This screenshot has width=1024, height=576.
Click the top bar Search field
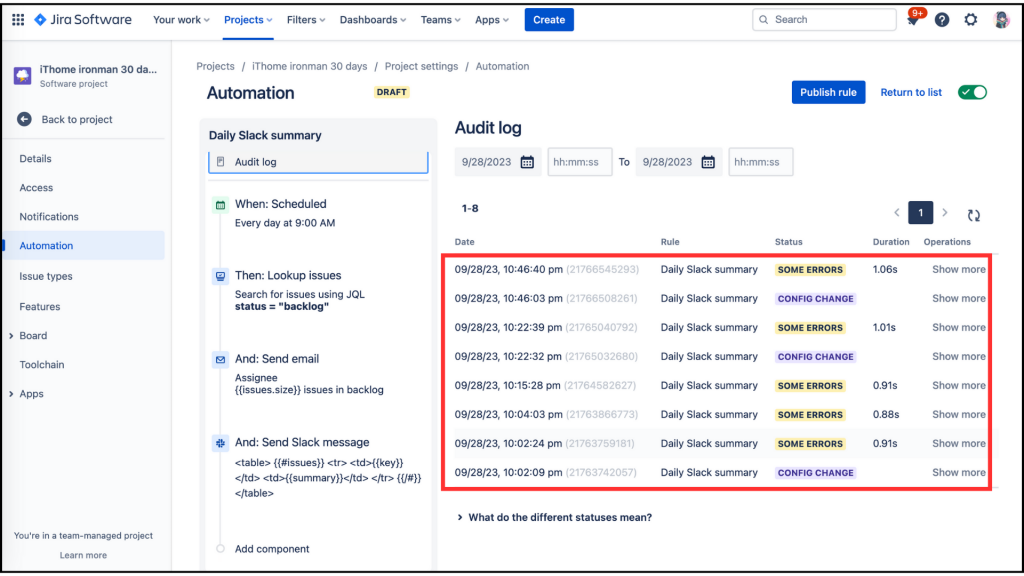pyautogui.click(x=824, y=20)
